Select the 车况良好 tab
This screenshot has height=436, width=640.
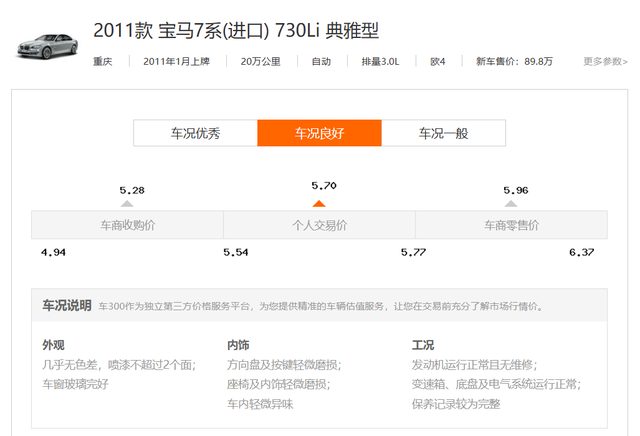pyautogui.click(x=320, y=133)
